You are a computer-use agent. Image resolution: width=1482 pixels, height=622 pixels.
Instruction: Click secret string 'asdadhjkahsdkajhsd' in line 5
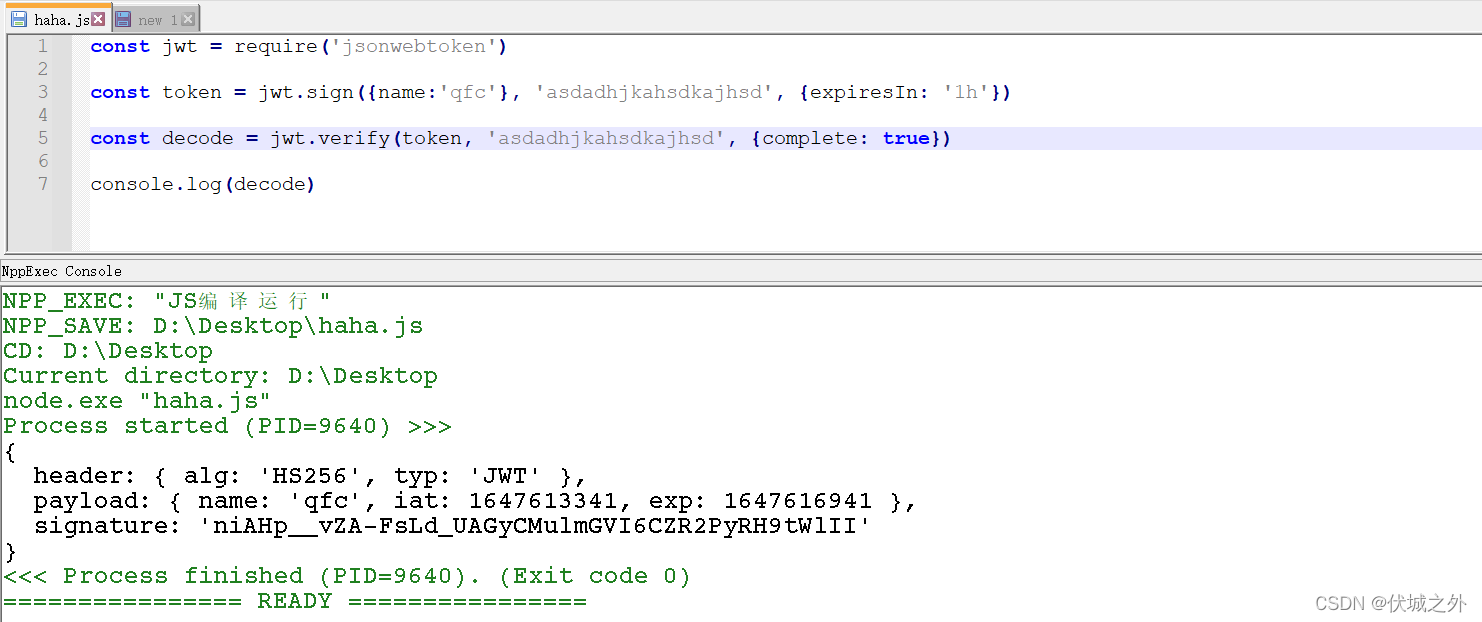[x=606, y=138]
